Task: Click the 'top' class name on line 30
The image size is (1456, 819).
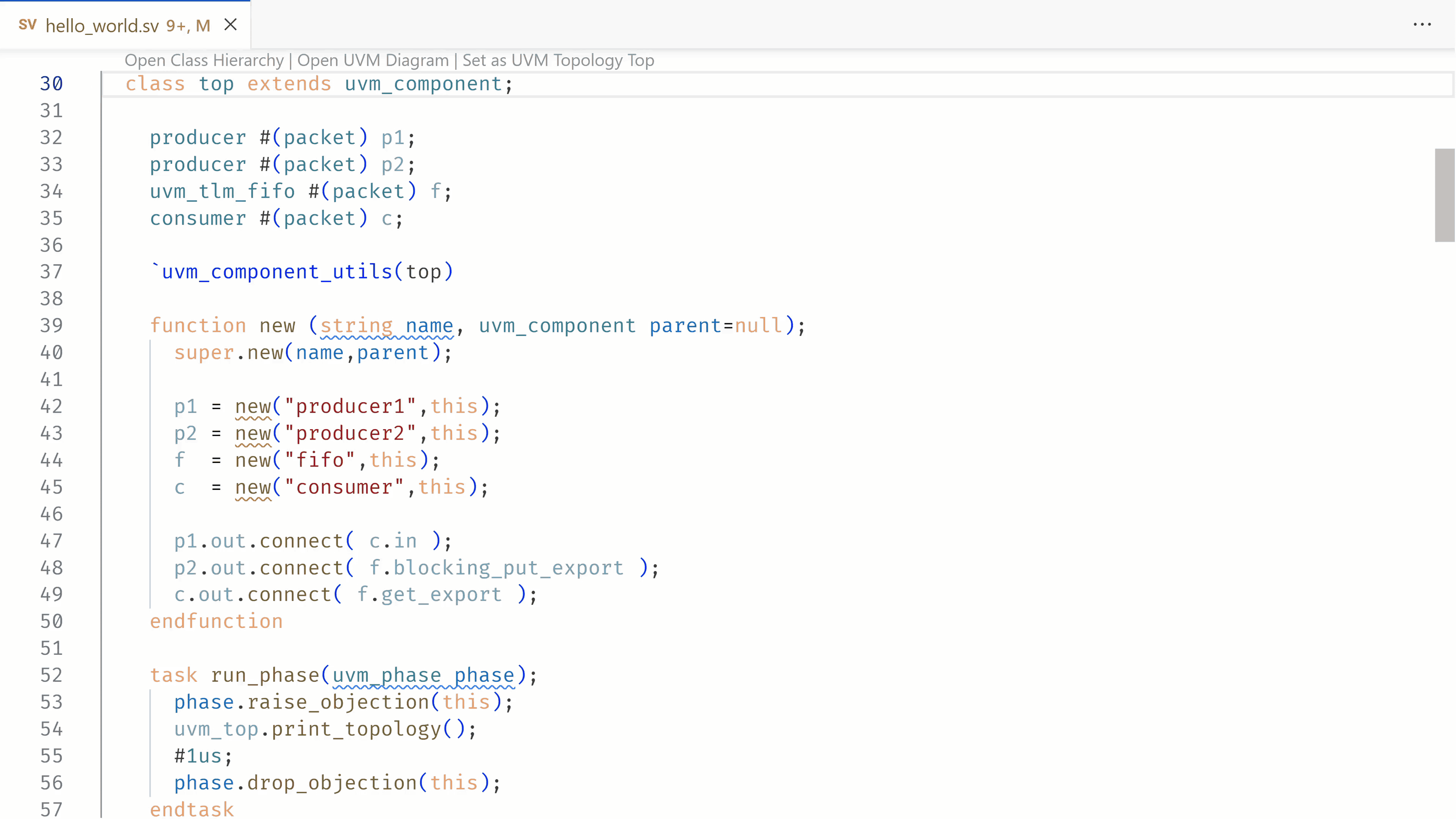Action: pos(216,84)
